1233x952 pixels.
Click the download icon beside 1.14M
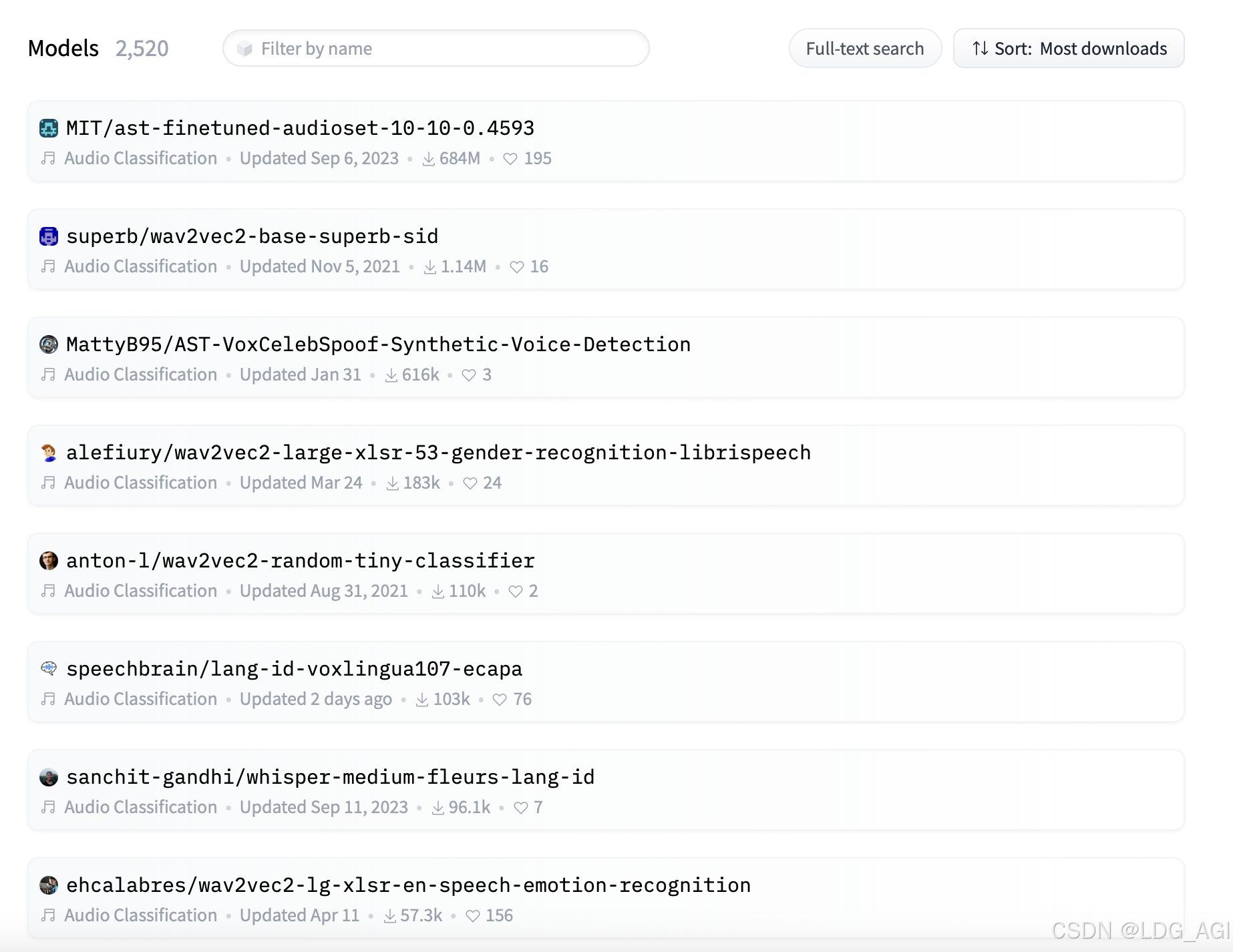(430, 267)
